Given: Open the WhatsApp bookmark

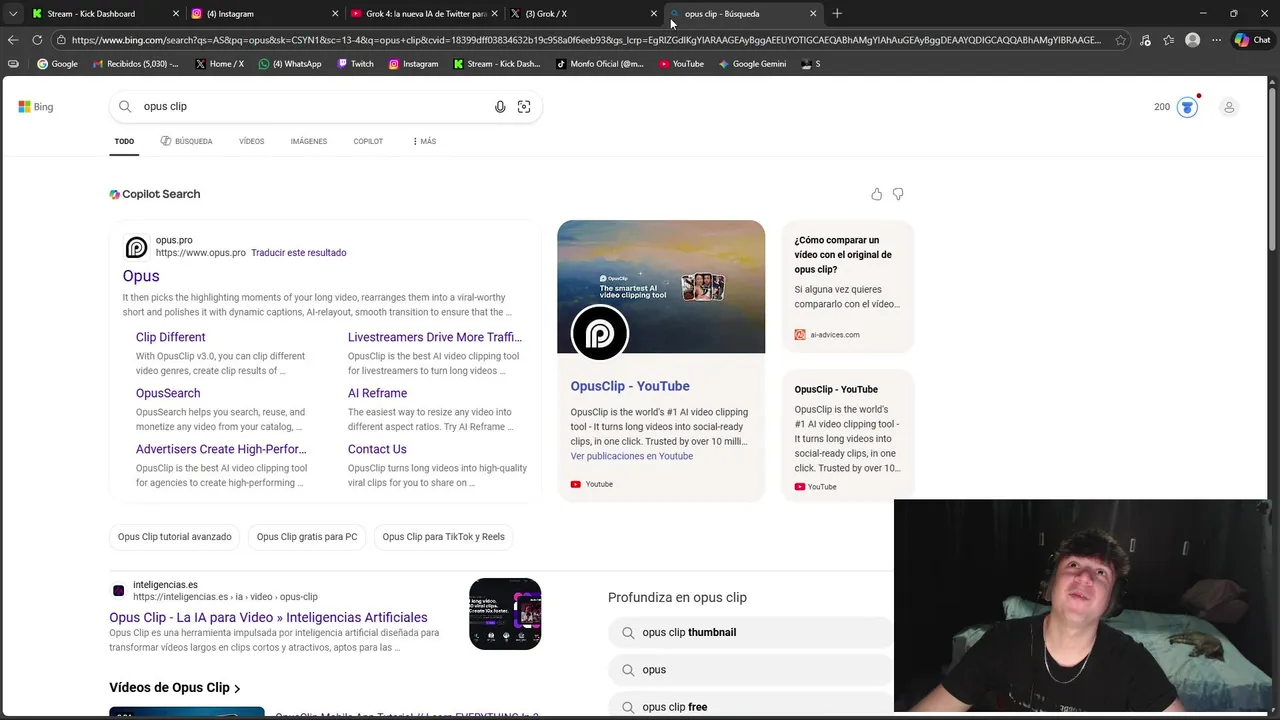Looking at the screenshot, I should tap(290, 64).
